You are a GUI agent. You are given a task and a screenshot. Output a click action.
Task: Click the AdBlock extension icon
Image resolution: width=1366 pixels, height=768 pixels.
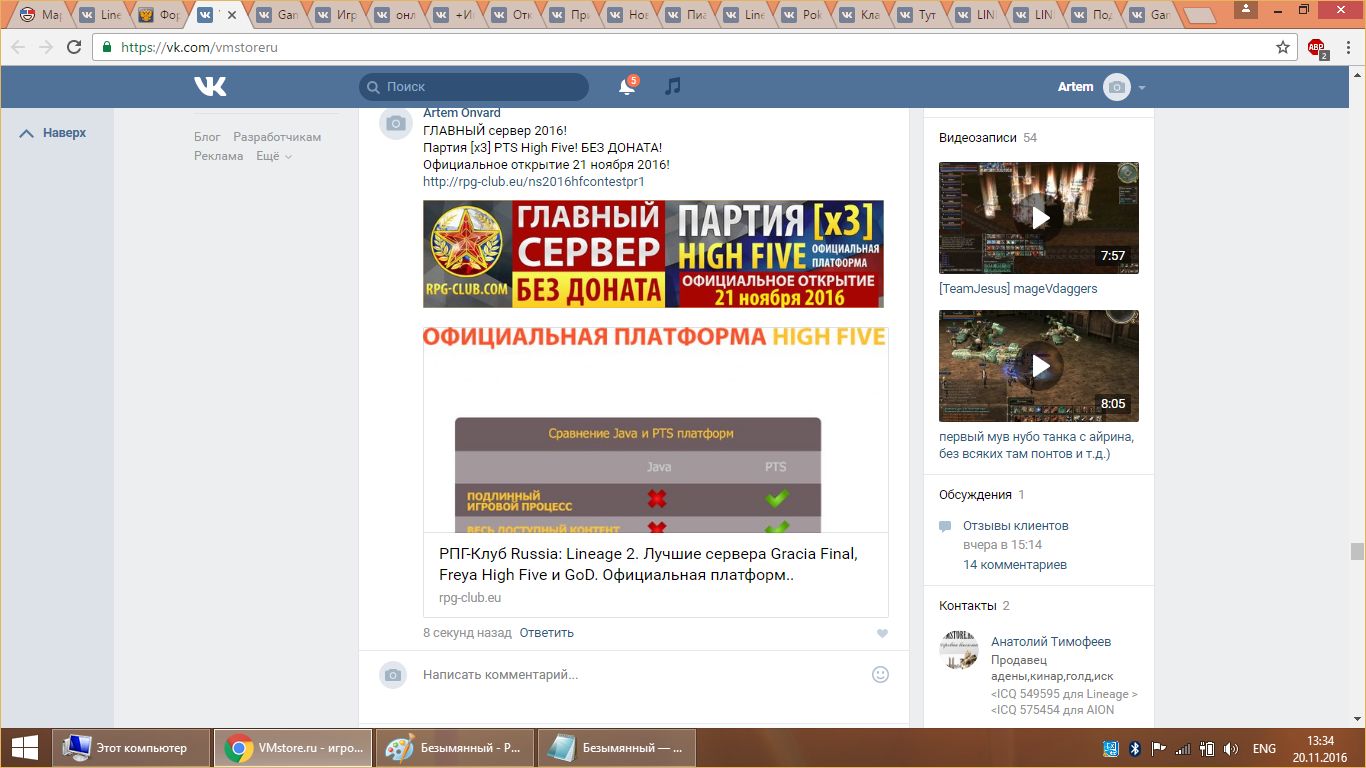point(1317,47)
